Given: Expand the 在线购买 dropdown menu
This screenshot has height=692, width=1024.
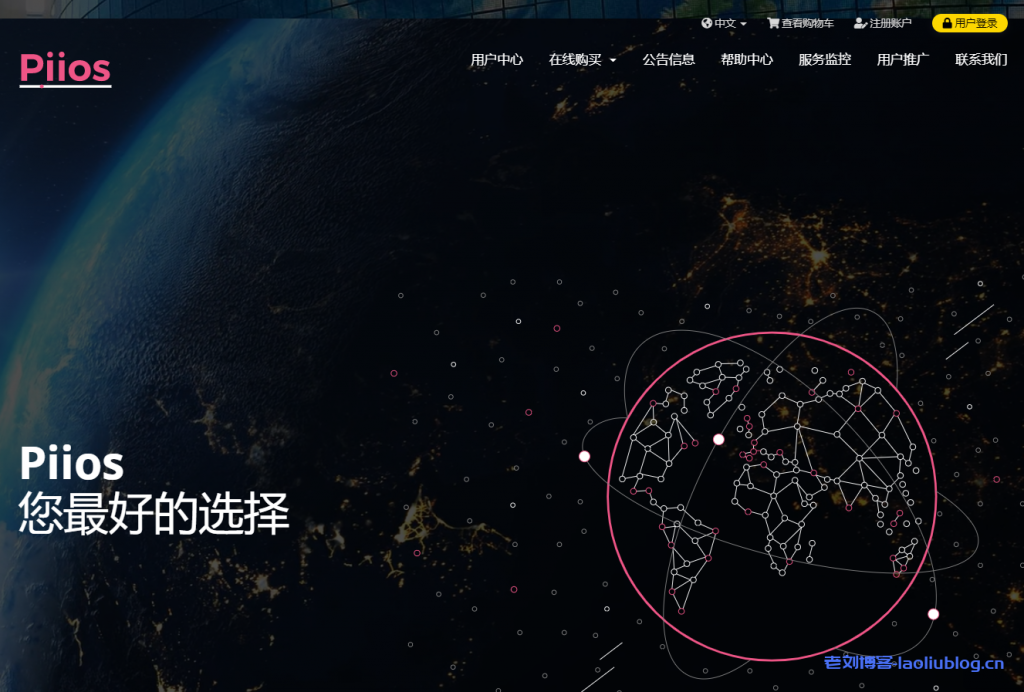Looking at the screenshot, I should click(x=580, y=59).
